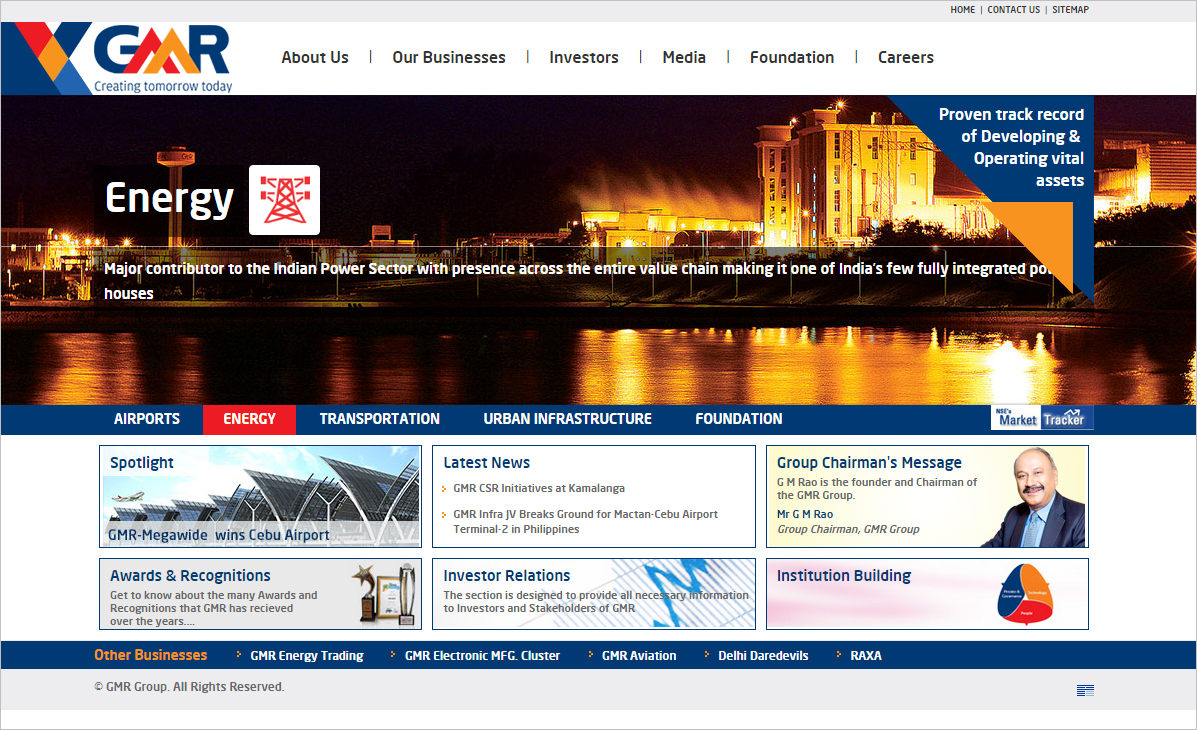Viewport: 1197px width, 730px height.
Task: Open Mactan-Cebu Airport Terminal-2 news item
Action: [586, 522]
